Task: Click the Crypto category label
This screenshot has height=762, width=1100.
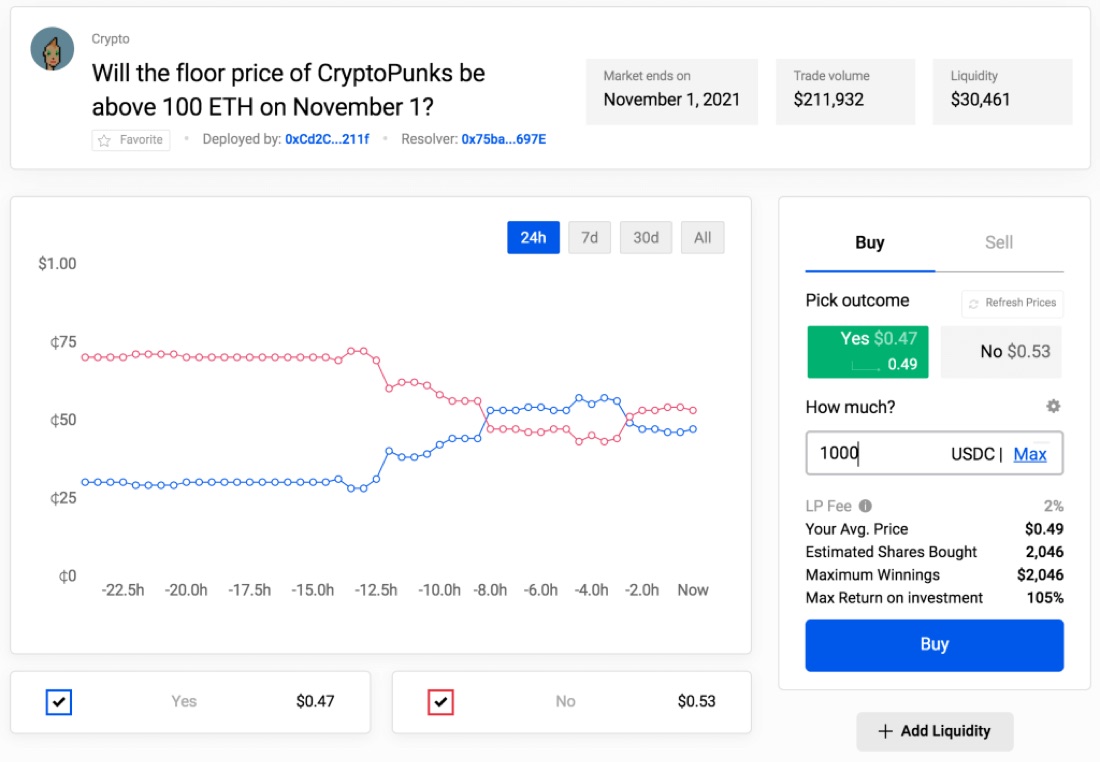Action: (110, 39)
